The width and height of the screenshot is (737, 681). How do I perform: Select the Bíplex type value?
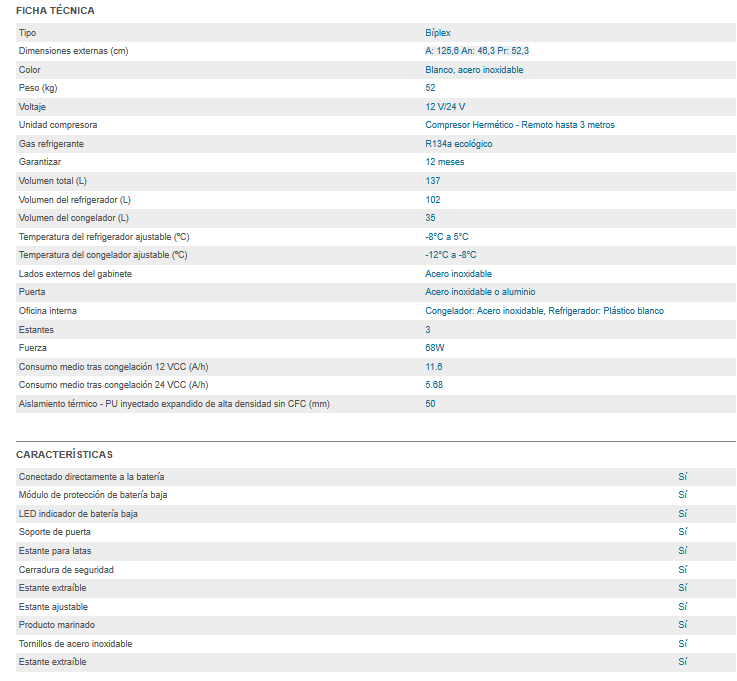pyautogui.click(x=438, y=33)
